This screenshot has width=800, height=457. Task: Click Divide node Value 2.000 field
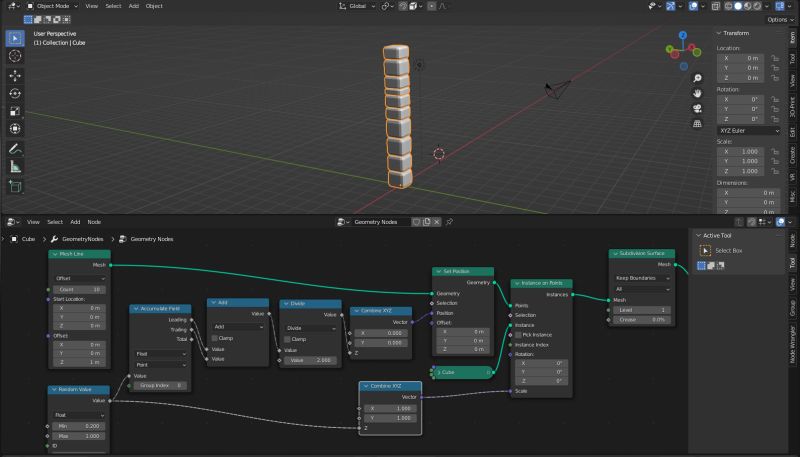pyautogui.click(x=310, y=360)
